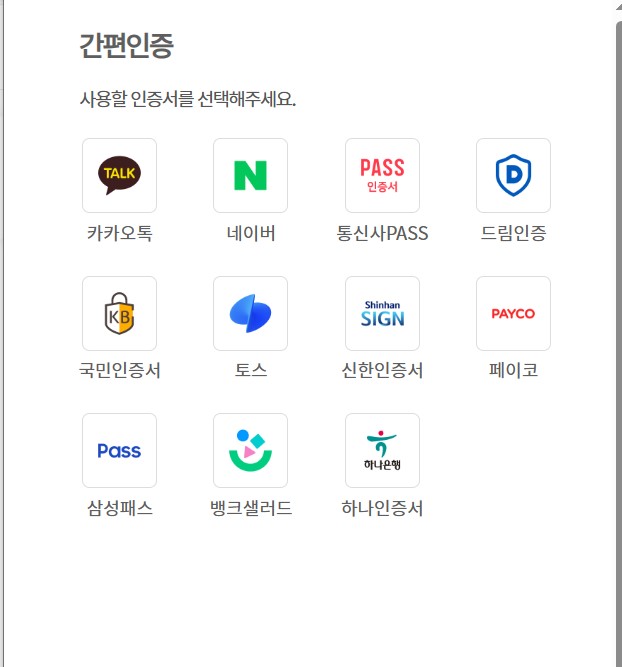622x667 pixels.
Task: Click the 토스 label
Action: (251, 370)
